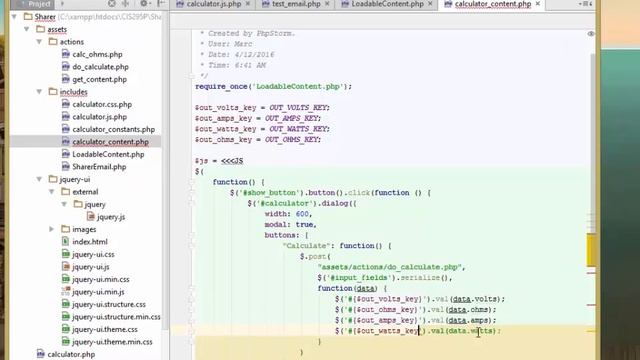Open the Project view dropdown arrow
This screenshot has height=360, width=640.
62,4
